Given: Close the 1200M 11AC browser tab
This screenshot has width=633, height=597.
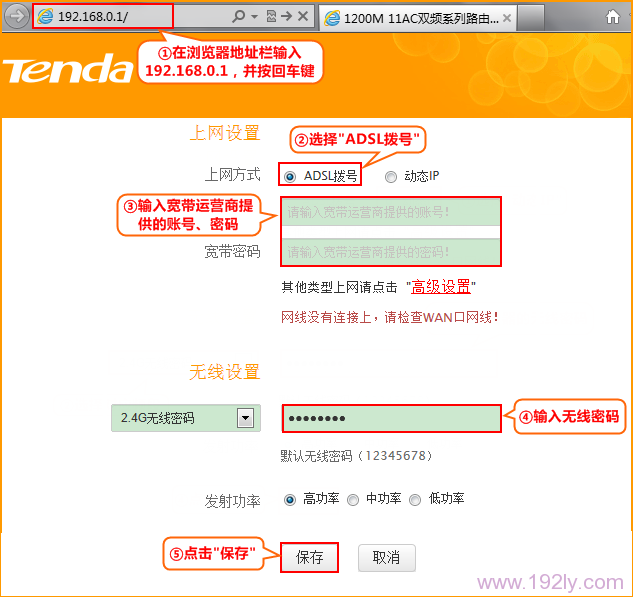Looking at the screenshot, I should coord(507,18).
